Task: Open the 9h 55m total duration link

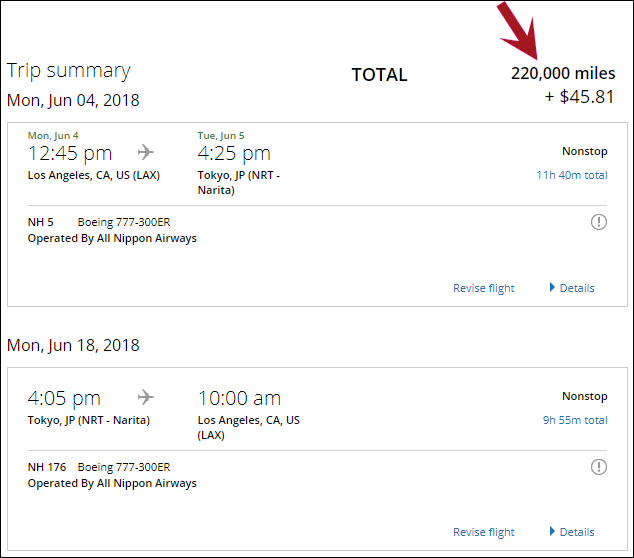Action: (x=574, y=420)
